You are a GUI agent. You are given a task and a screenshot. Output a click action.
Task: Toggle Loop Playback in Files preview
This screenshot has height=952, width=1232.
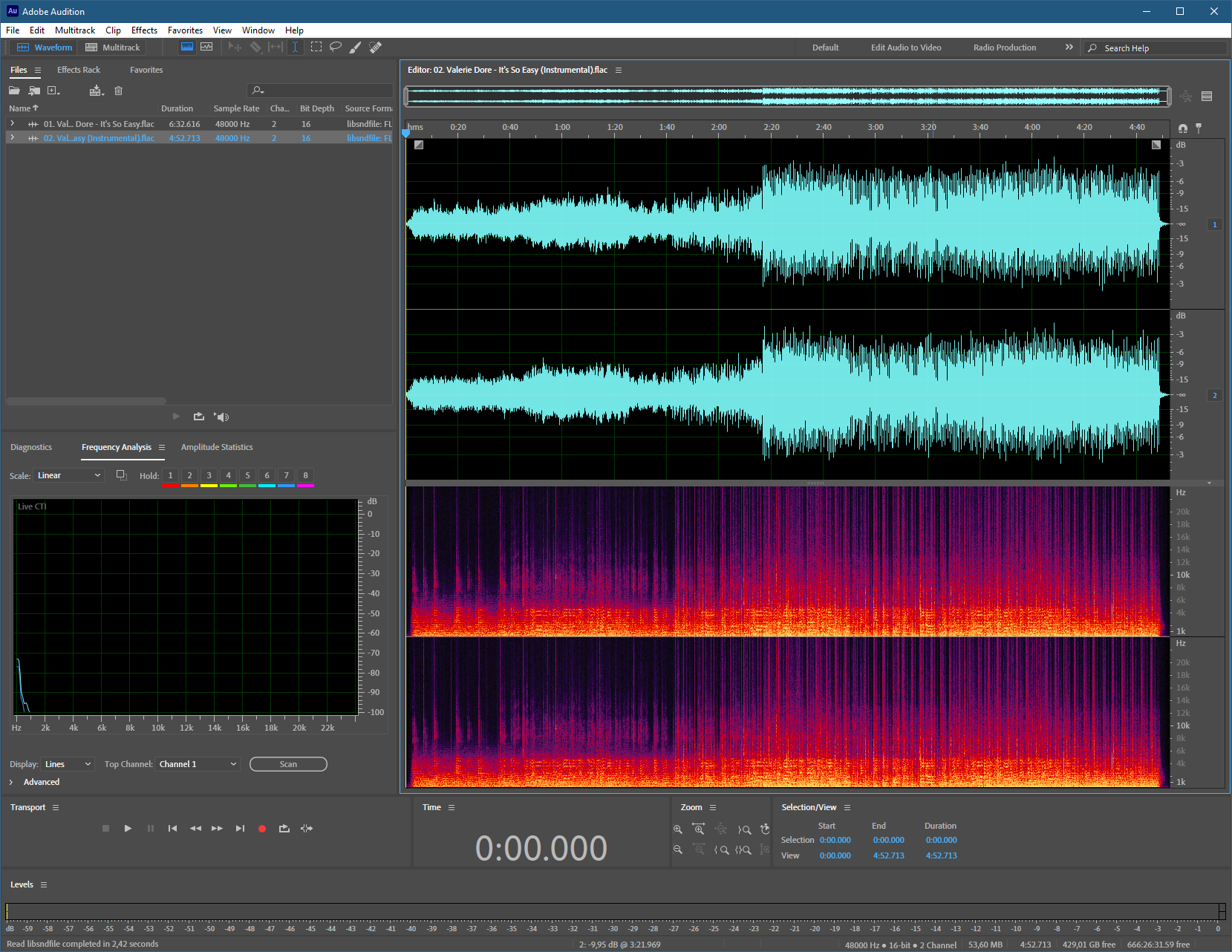199,417
